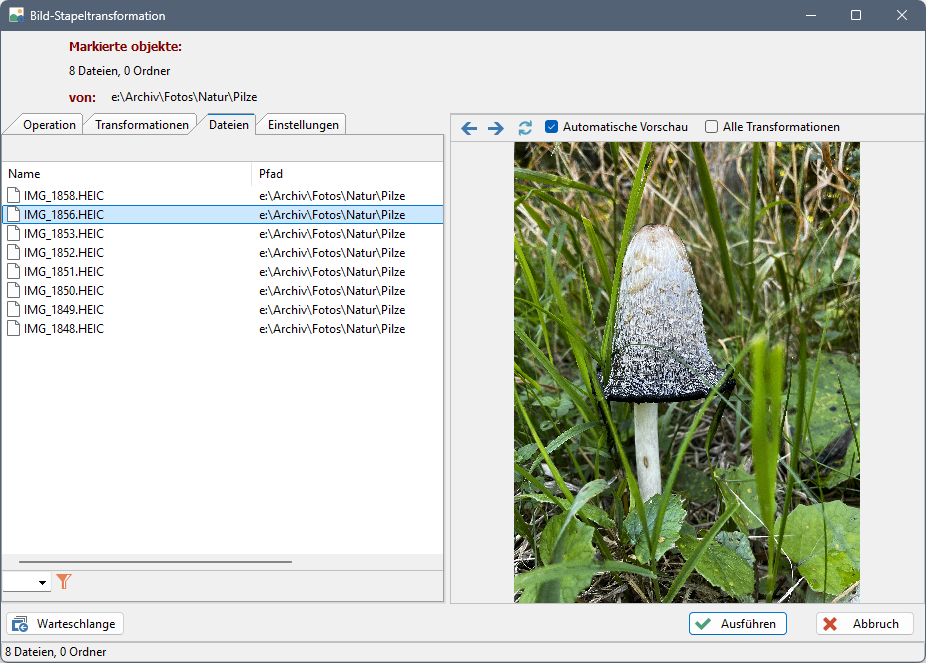The image size is (926, 663).
Task: Cancel with the Abbruch button
Action: [x=864, y=624]
